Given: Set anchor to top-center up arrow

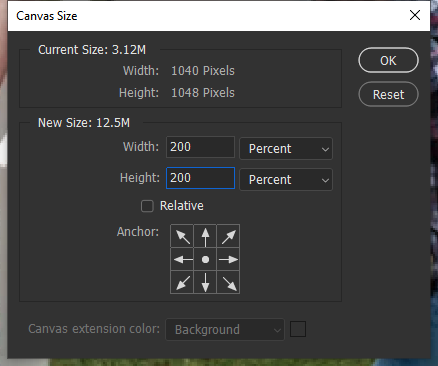Looking at the screenshot, I should click(205, 236).
